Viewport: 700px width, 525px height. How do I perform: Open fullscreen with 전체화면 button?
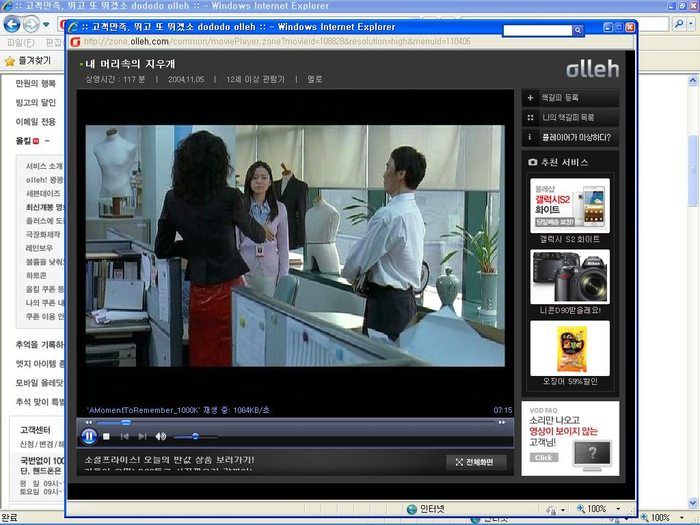[x=475, y=462]
